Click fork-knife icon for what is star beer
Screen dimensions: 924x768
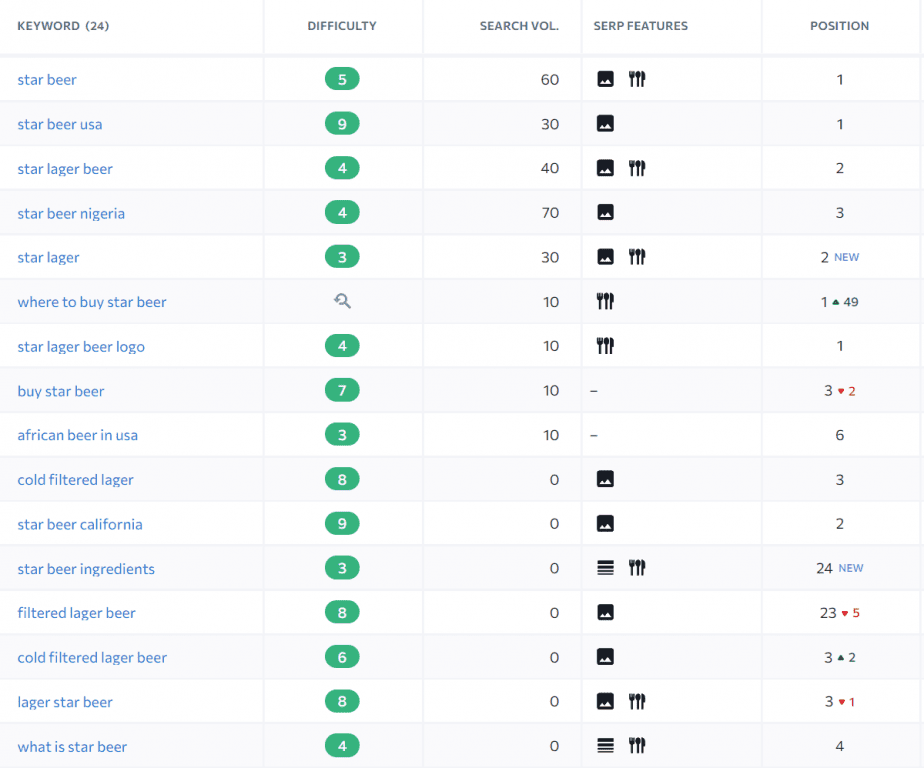tap(637, 746)
